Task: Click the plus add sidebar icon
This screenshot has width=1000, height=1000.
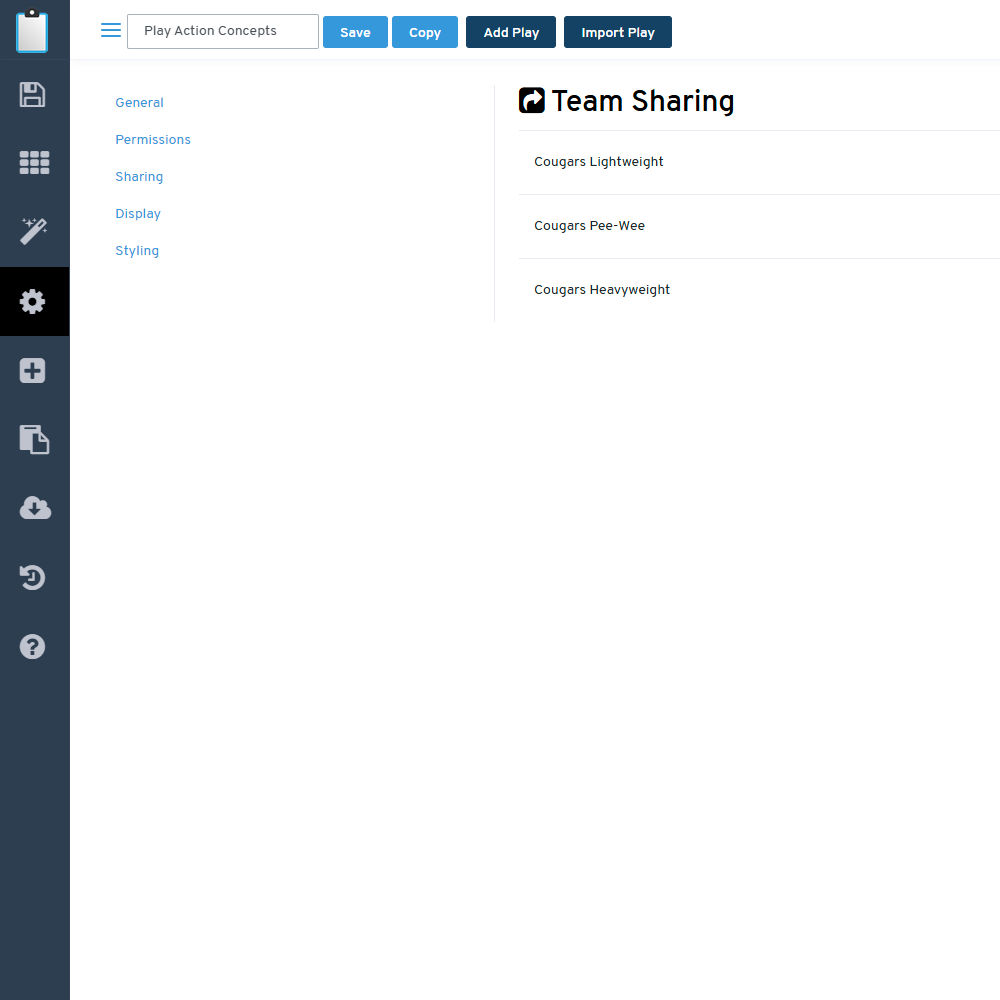Action: pyautogui.click(x=32, y=371)
